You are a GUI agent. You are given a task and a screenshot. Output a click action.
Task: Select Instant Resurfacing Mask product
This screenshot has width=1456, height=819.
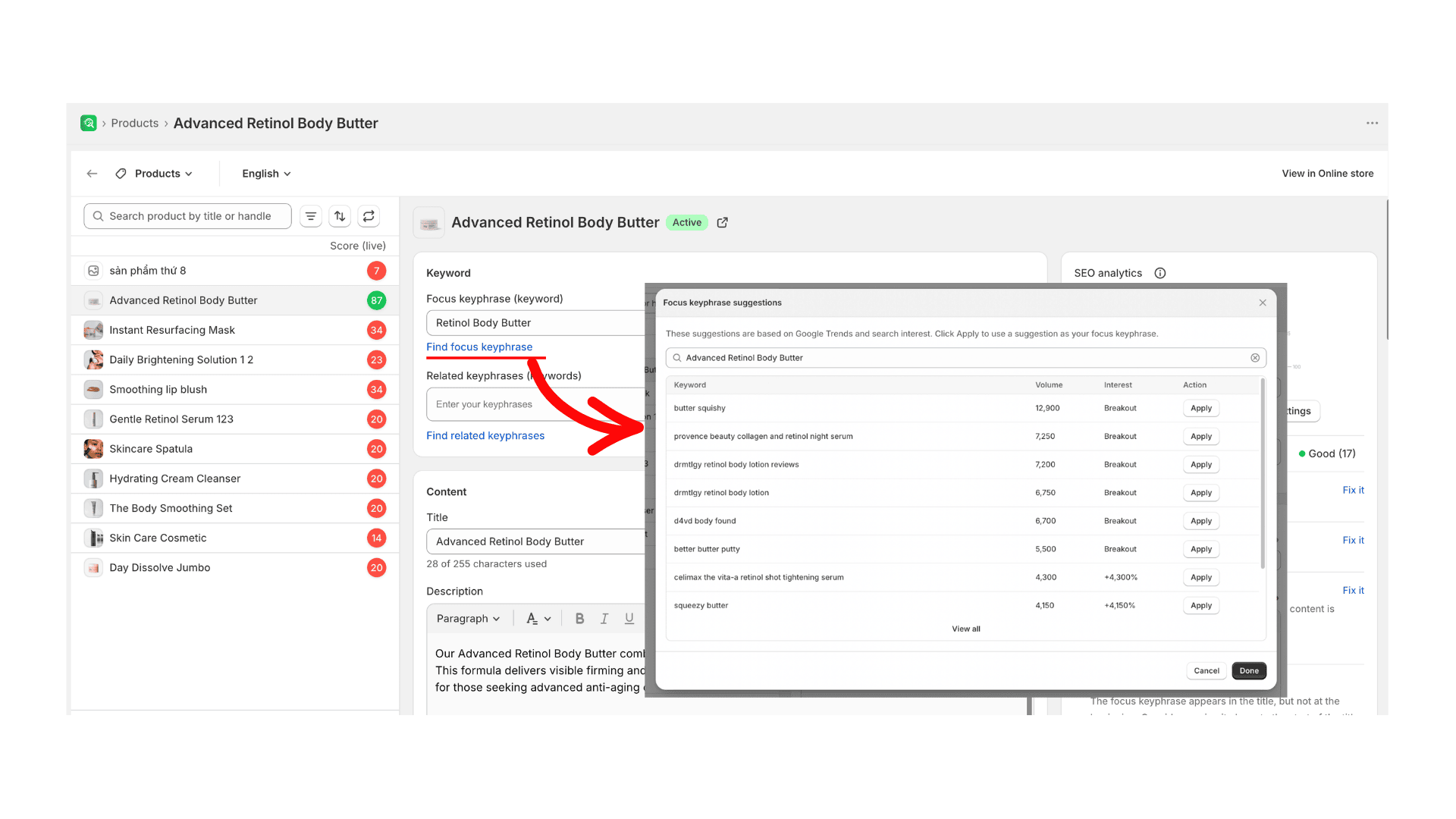click(235, 330)
